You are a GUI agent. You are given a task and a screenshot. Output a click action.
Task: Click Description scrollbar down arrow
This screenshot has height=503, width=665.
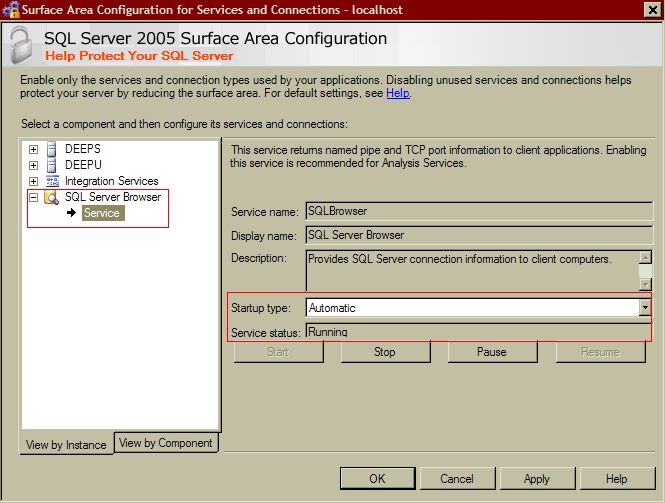coord(645,284)
